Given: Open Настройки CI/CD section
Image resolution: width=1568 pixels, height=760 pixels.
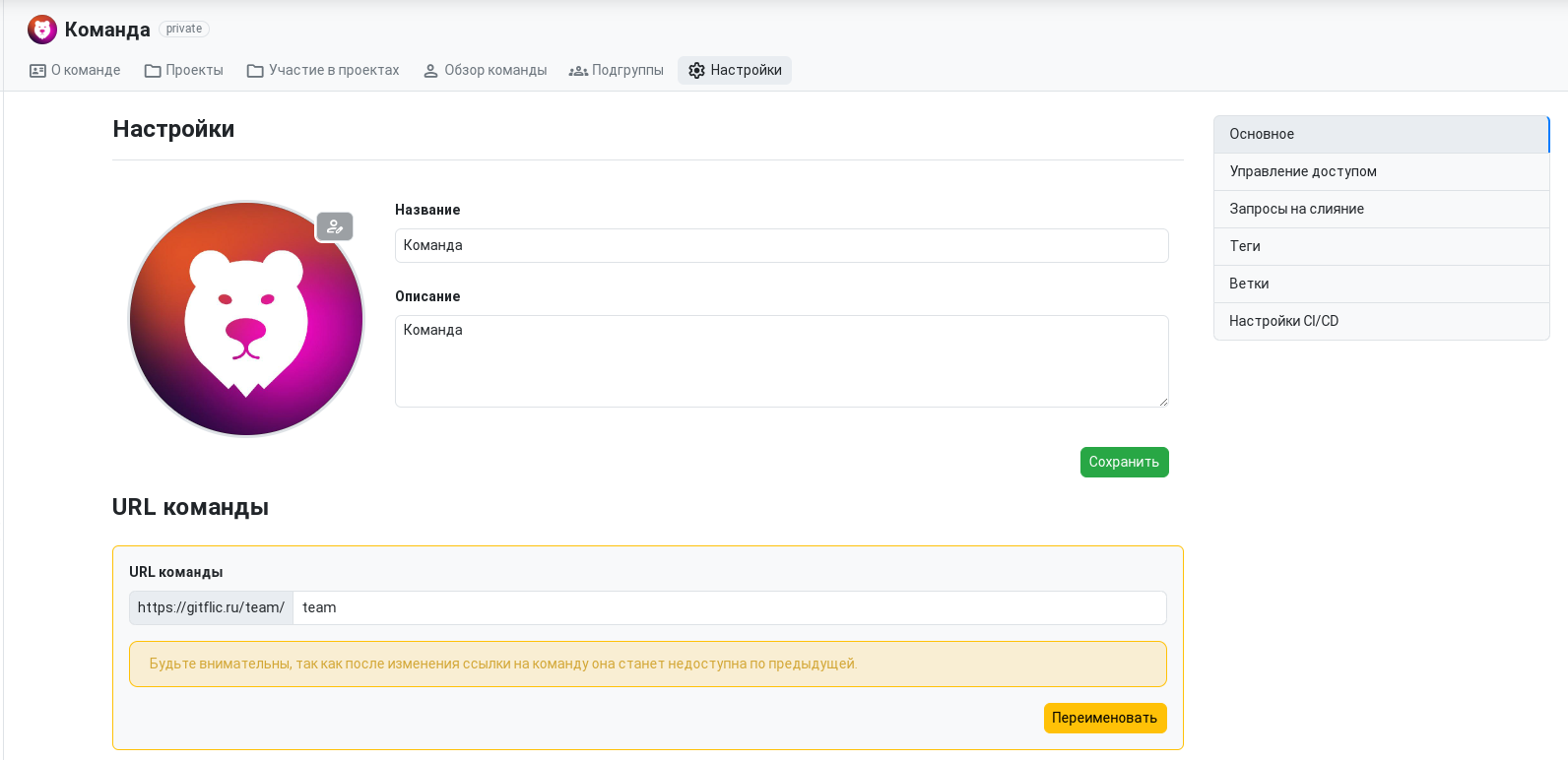Looking at the screenshot, I should (x=1382, y=322).
